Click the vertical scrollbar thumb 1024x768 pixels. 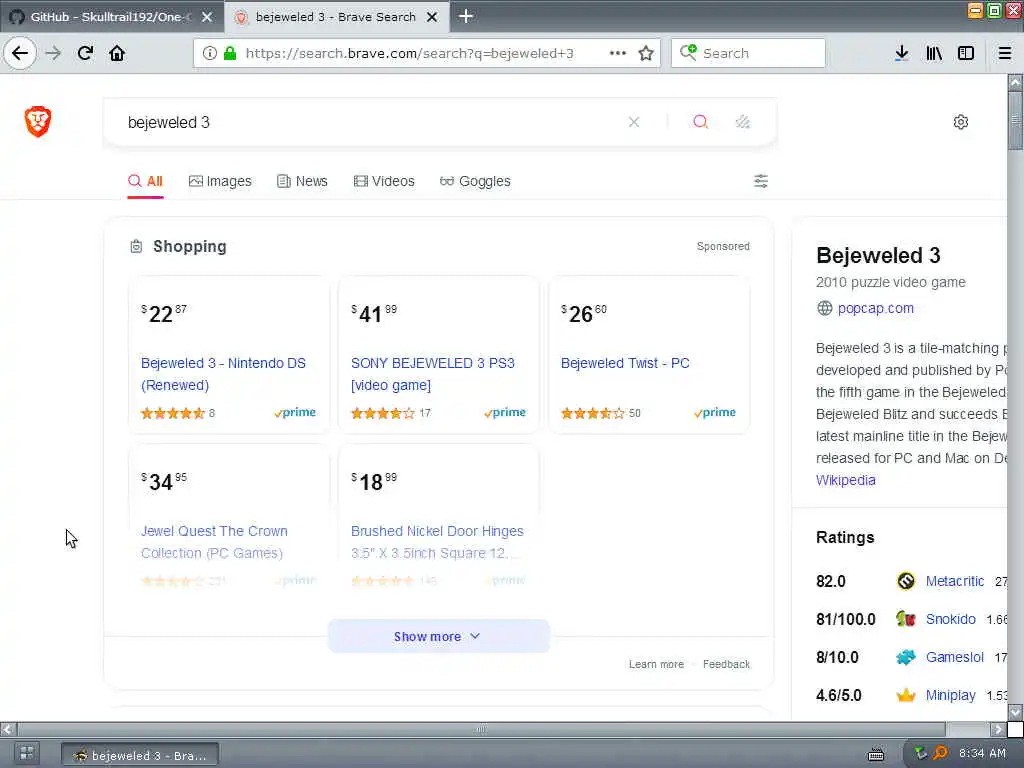click(x=1015, y=121)
